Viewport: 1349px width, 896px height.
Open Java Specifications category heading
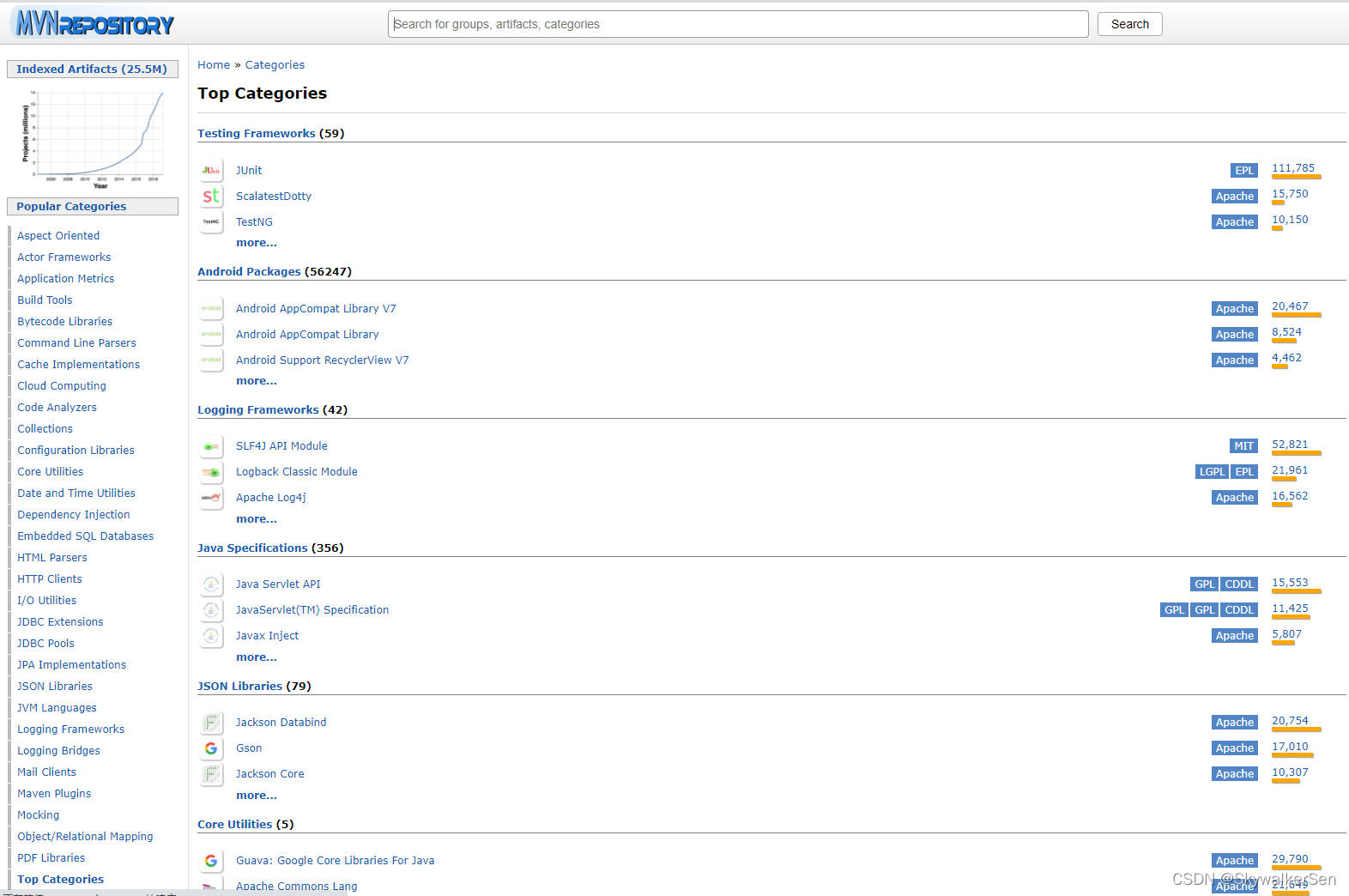pyautogui.click(x=252, y=548)
